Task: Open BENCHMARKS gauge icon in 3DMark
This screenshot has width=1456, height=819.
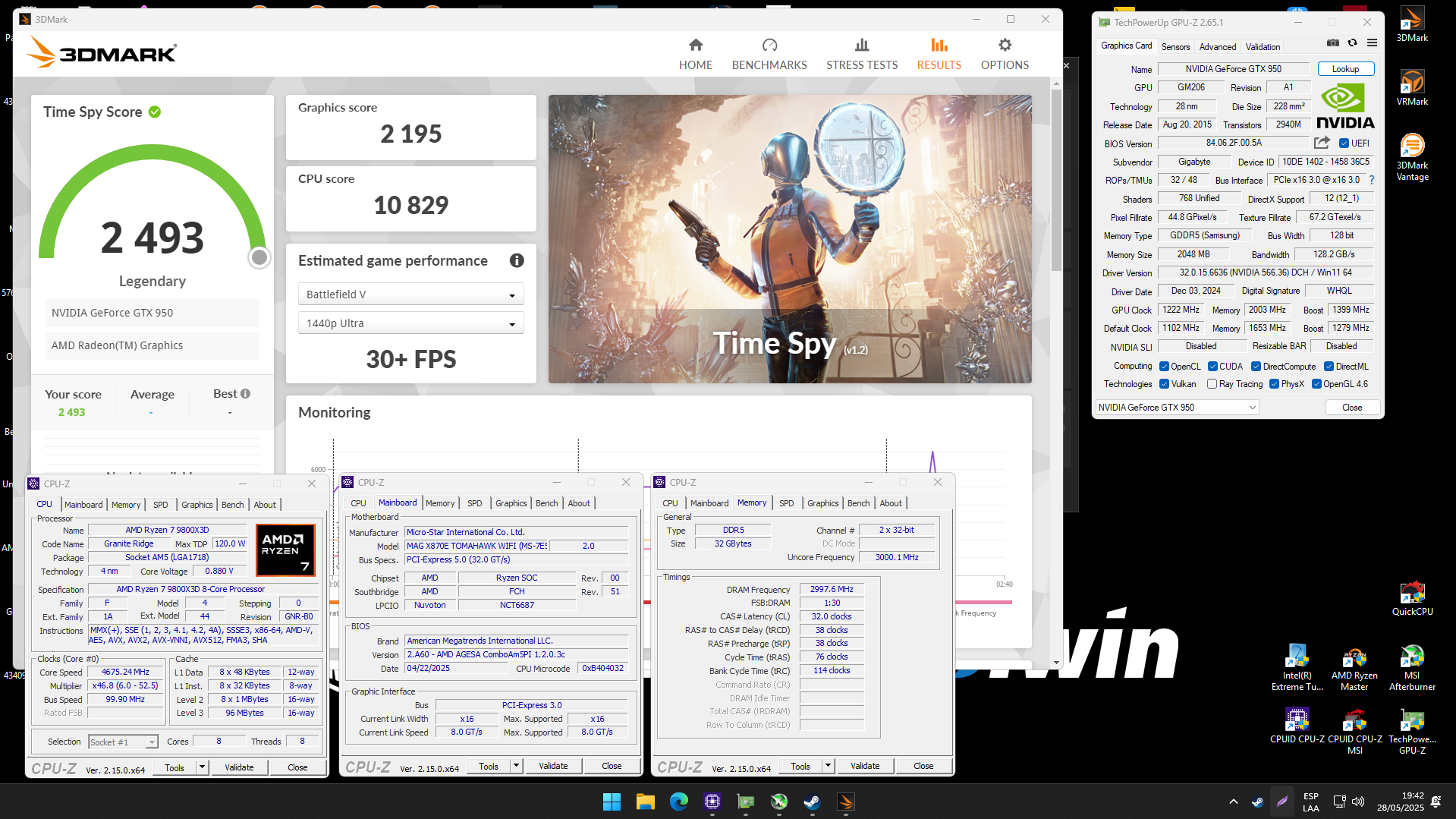Action: click(769, 45)
